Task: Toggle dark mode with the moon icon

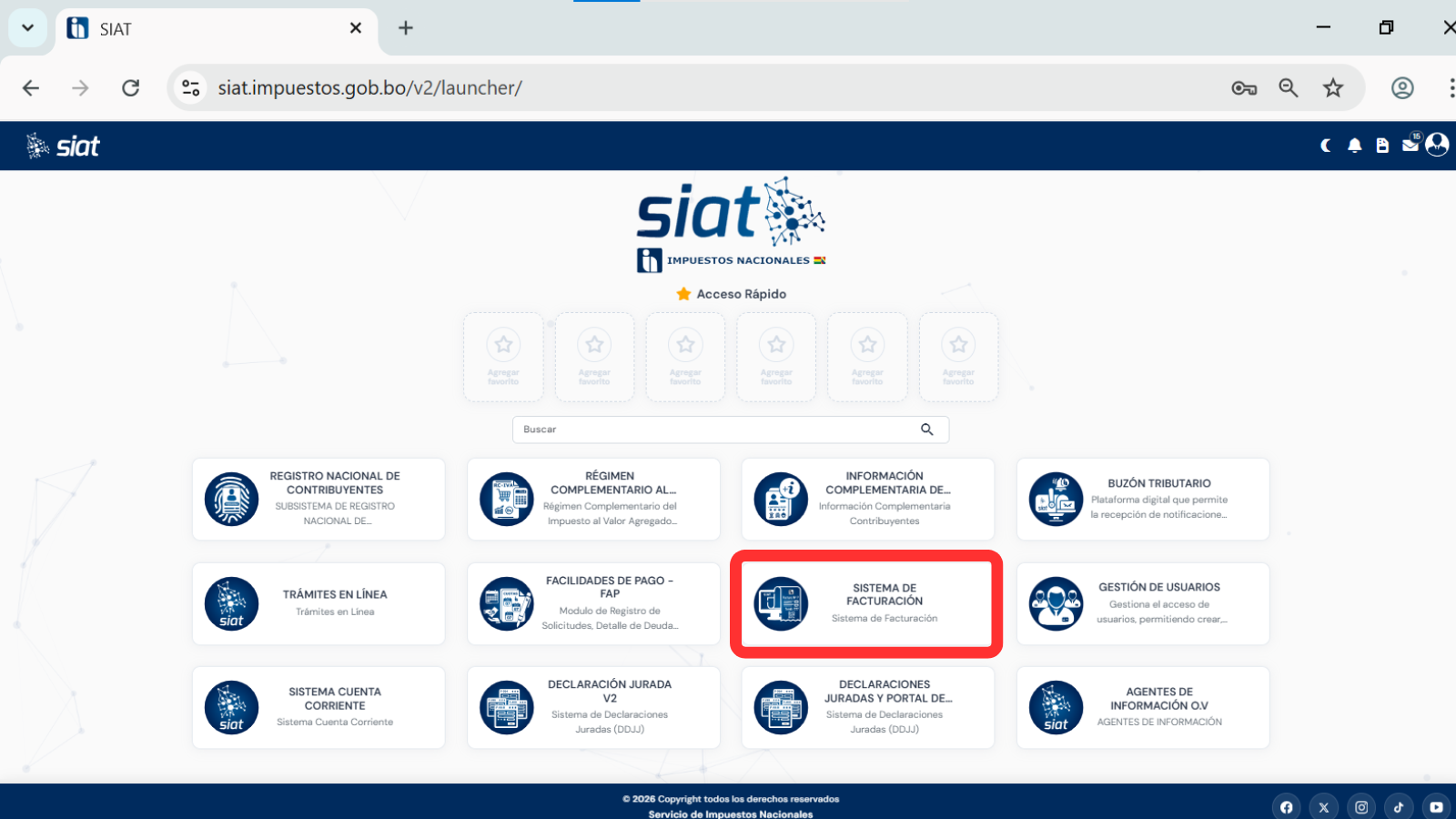Action: click(1326, 145)
